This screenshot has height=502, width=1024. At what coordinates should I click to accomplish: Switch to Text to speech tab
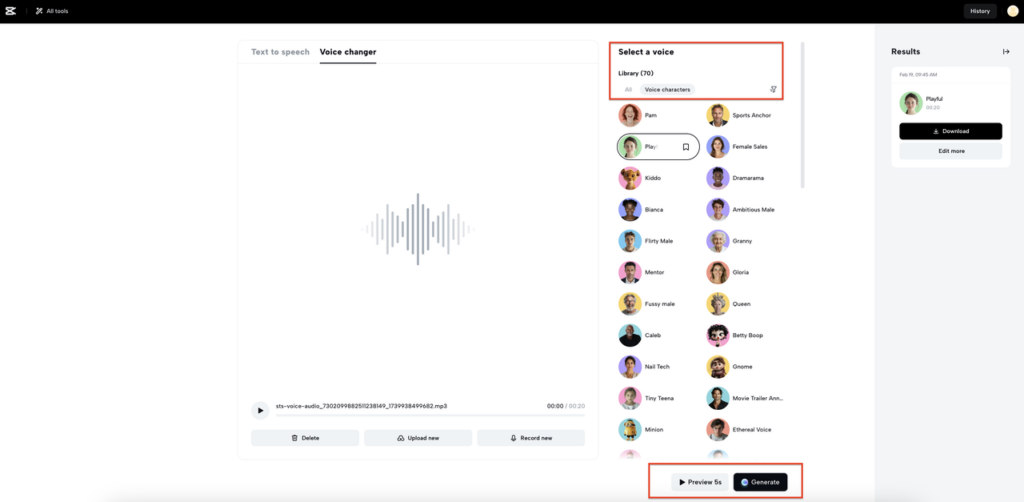280,52
